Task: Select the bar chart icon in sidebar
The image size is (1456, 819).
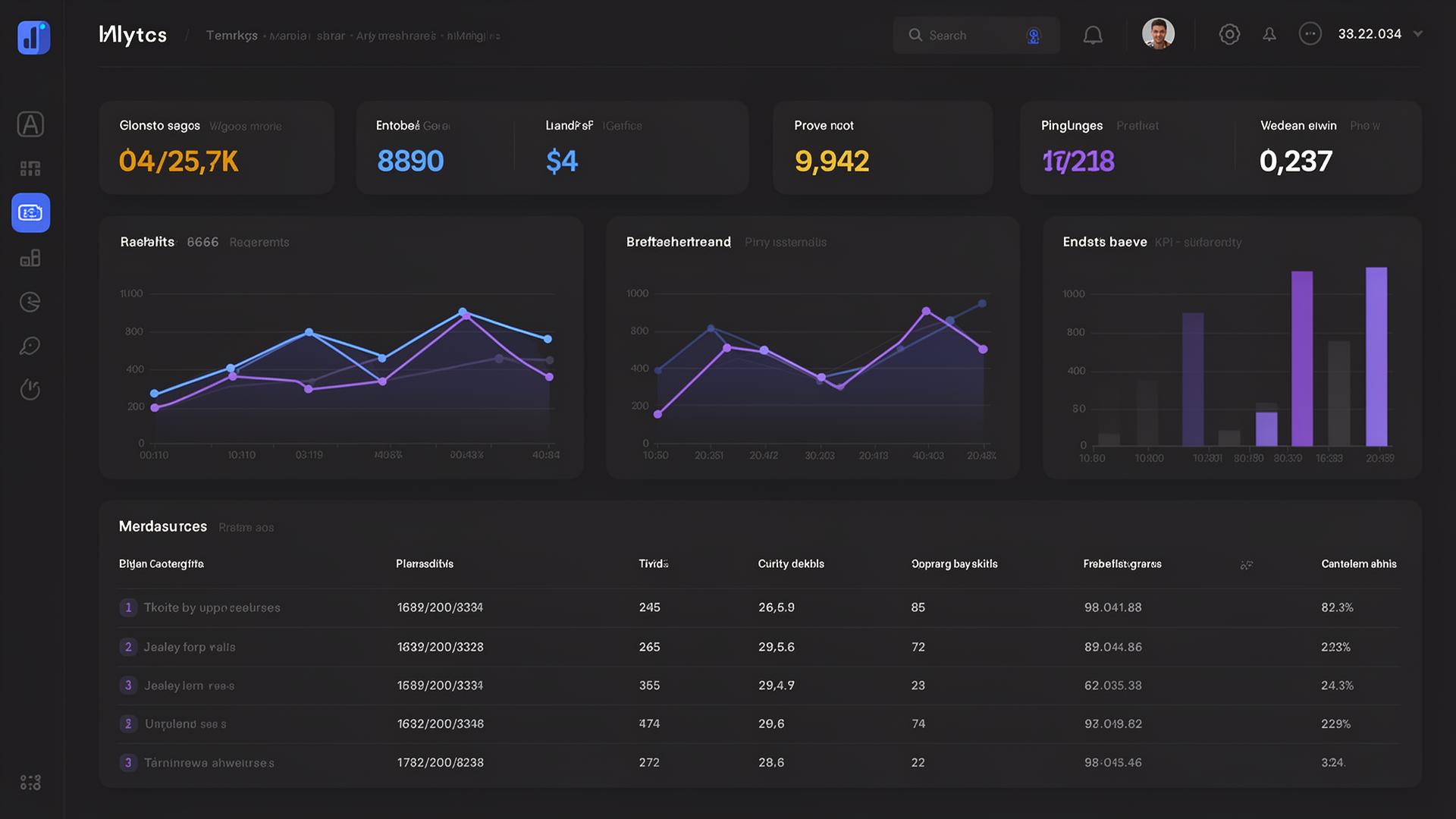Action: click(30, 258)
